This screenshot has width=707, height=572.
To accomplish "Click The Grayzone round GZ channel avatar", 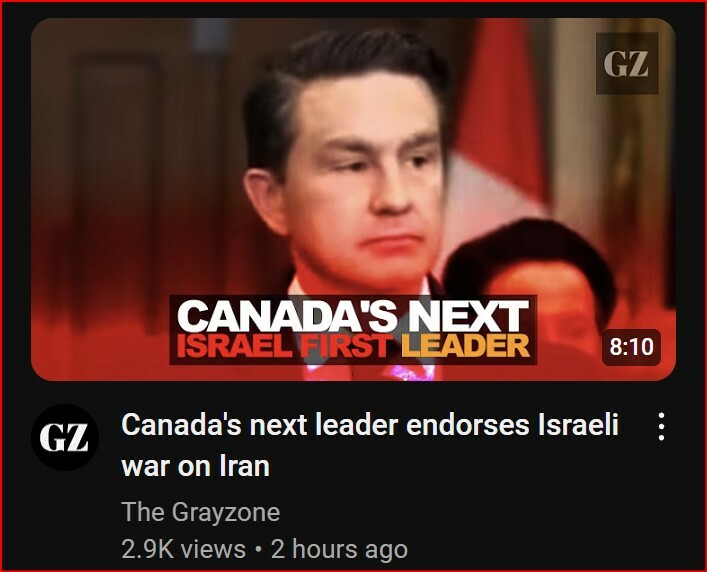I will pos(65,437).
